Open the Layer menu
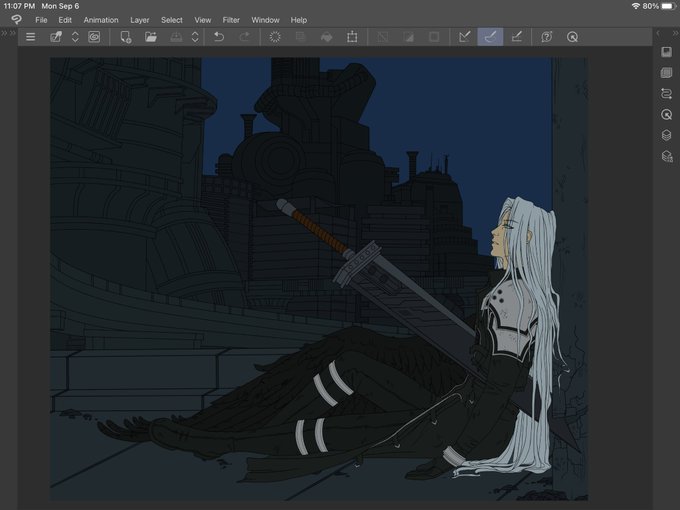This screenshot has width=680, height=510. click(140, 20)
